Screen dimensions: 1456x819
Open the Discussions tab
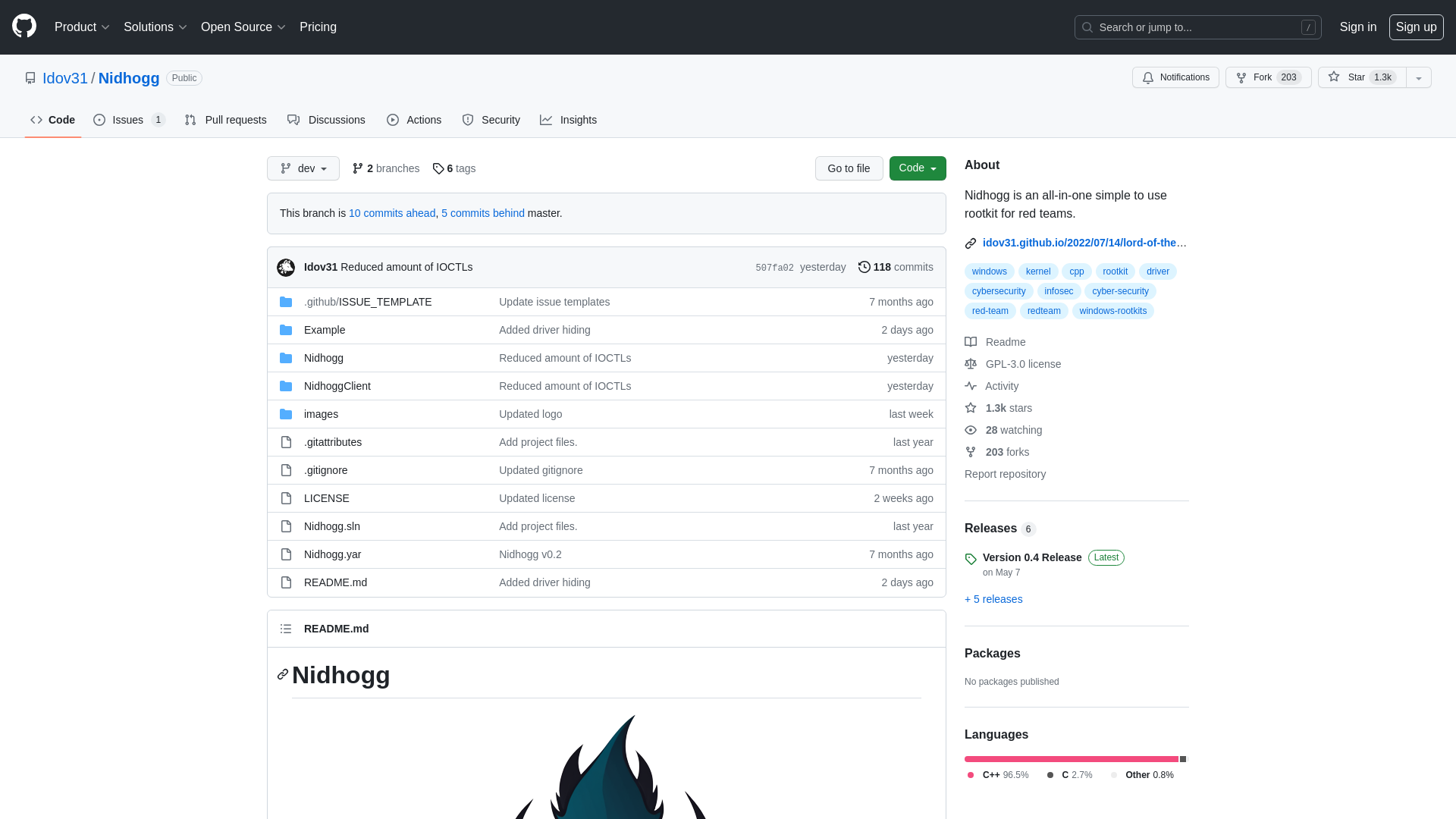click(326, 120)
